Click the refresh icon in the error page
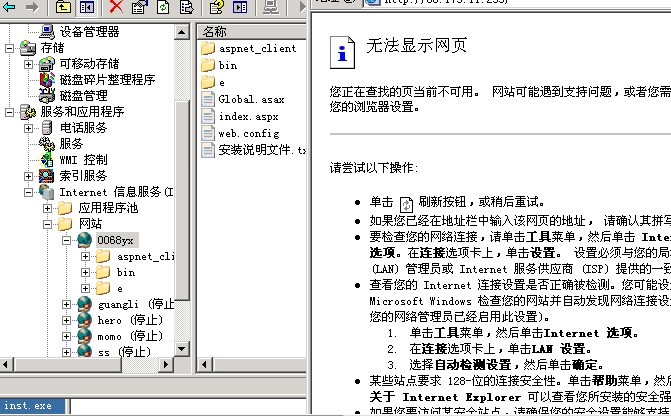Viewport: 671px width, 416px height. coord(406,203)
